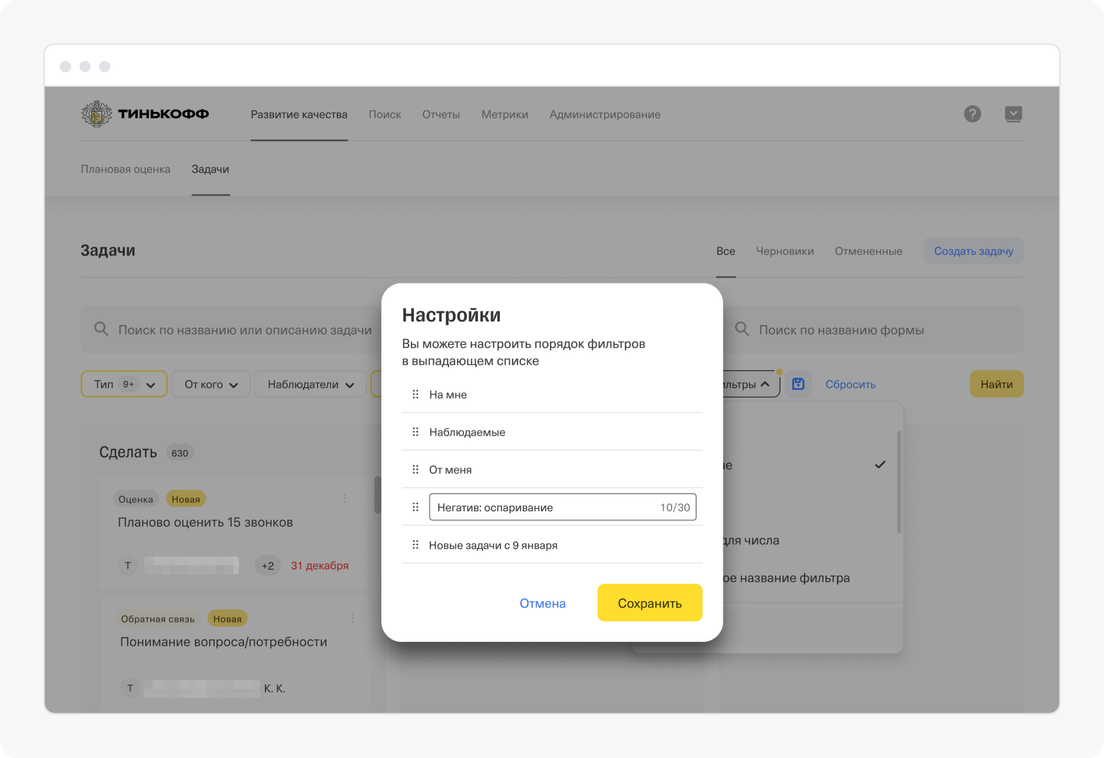This screenshot has width=1104, height=758.
Task: Edit the "Негатив: оспаривание" filter name field
Action: pyautogui.click(x=563, y=507)
